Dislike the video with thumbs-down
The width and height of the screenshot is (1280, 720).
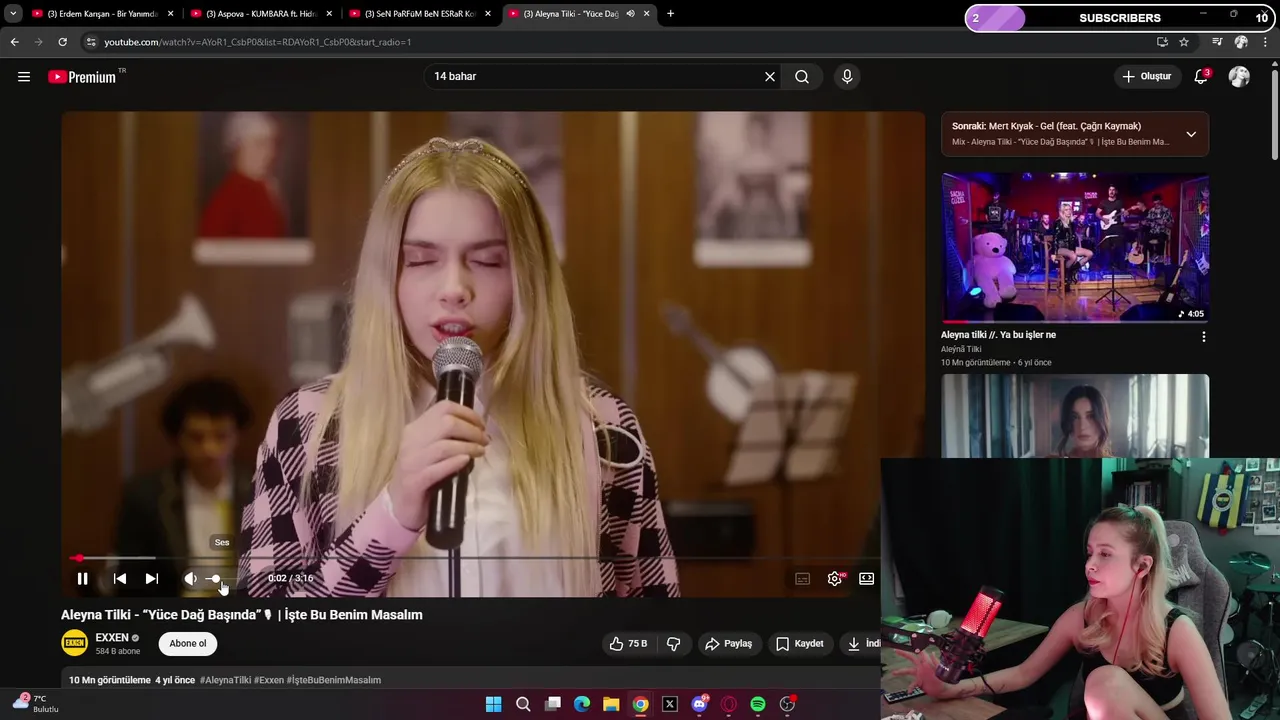674,644
